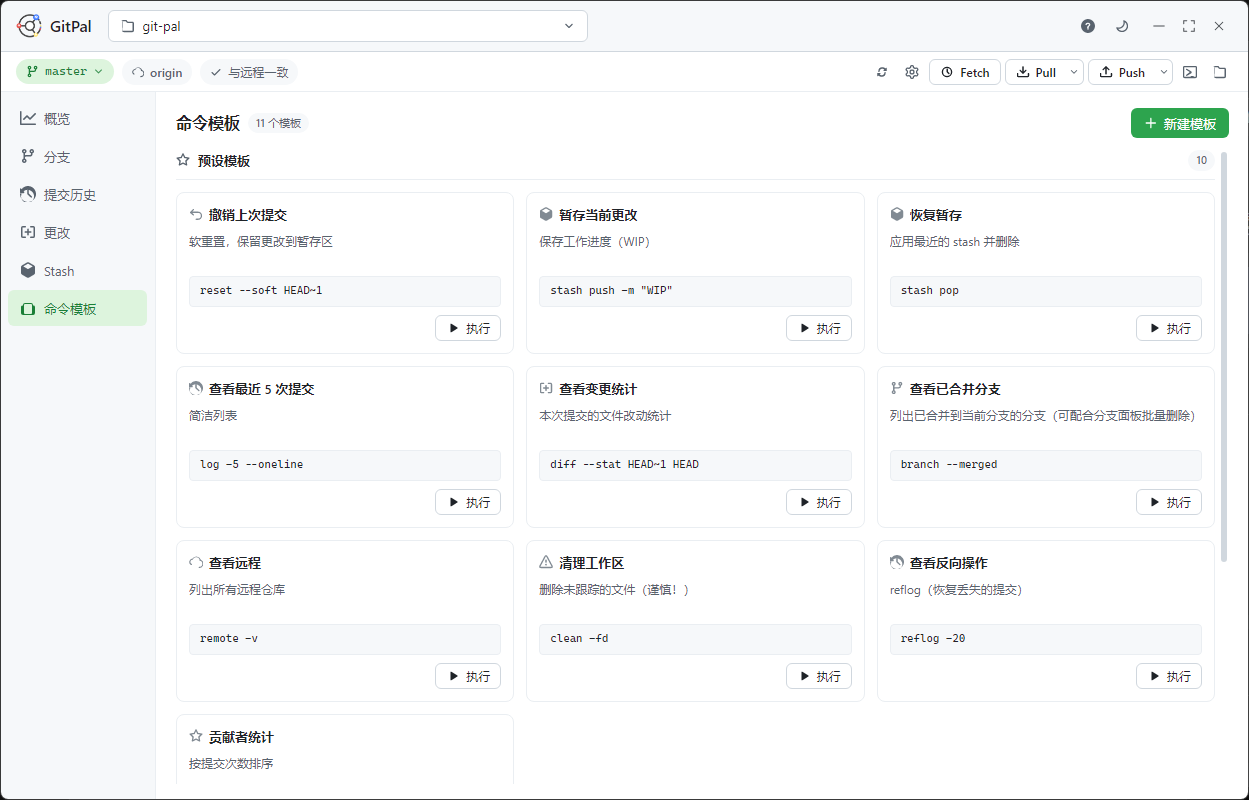Viewport: 1249px width, 800px height.
Task: Expand the Pull options dropdown arrow
Action: [x=1074, y=72]
